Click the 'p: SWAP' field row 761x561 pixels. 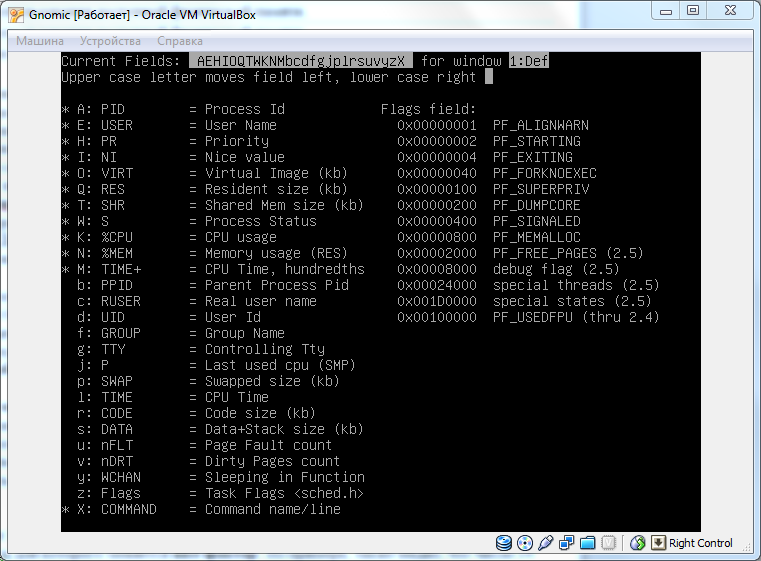pos(208,381)
